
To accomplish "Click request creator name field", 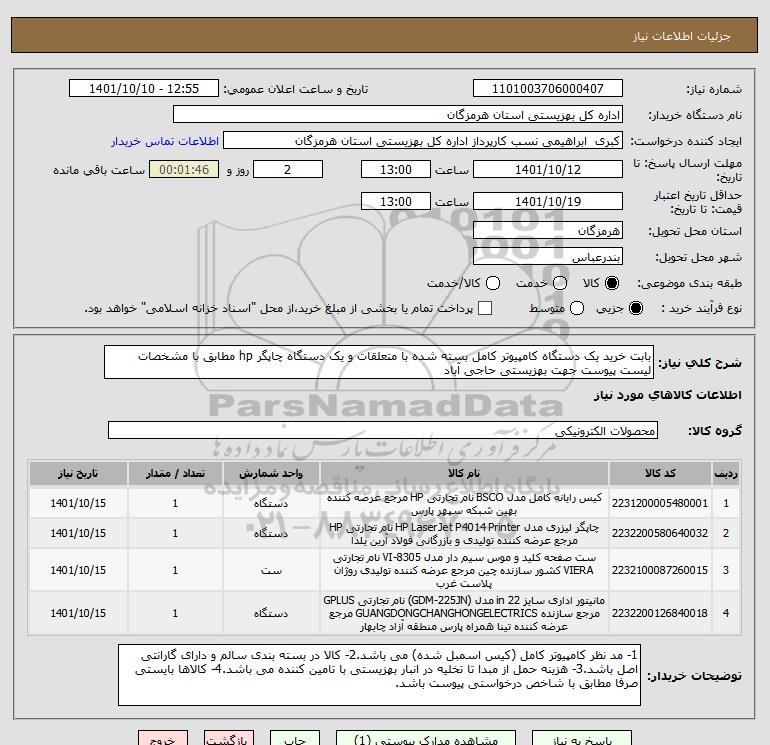I will tap(423, 141).
